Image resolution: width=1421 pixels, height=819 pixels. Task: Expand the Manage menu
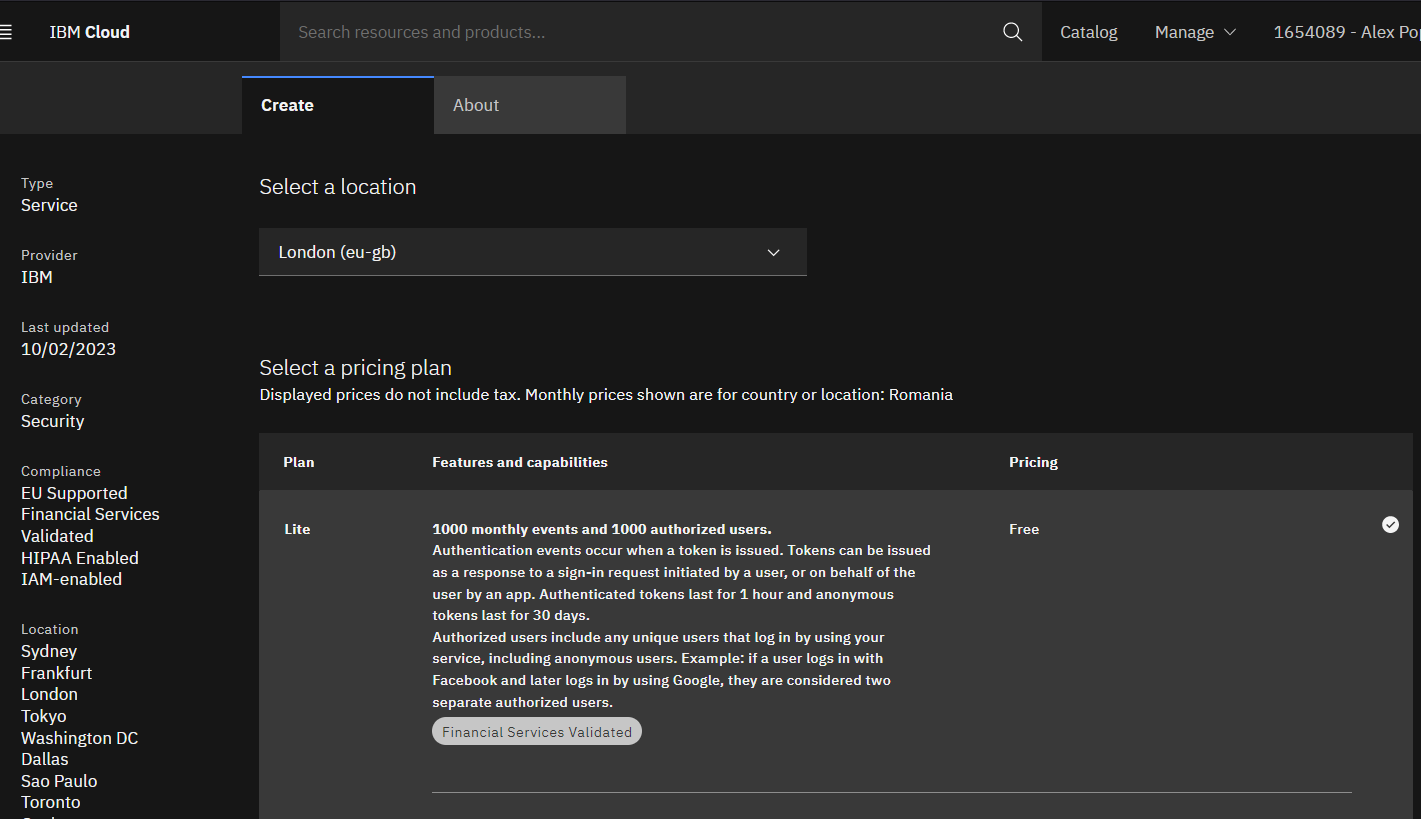(x=1195, y=32)
